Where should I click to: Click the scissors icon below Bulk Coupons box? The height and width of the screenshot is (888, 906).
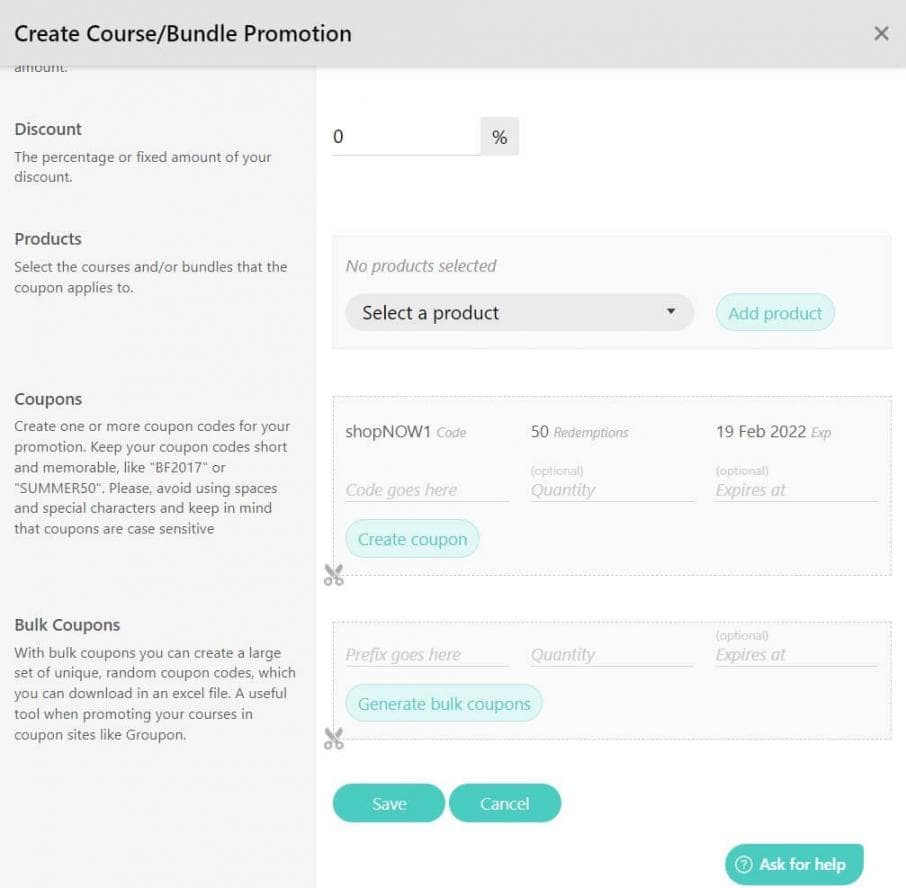pyautogui.click(x=334, y=739)
